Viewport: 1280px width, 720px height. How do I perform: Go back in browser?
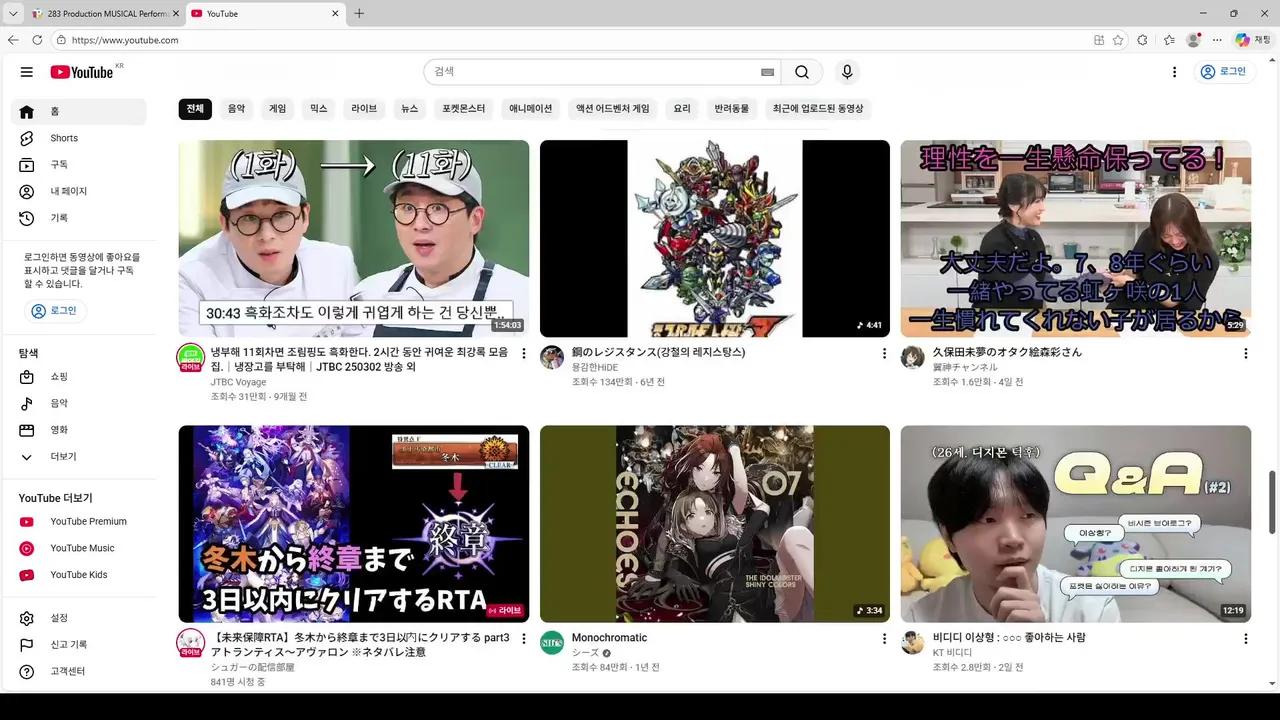[x=13, y=40]
